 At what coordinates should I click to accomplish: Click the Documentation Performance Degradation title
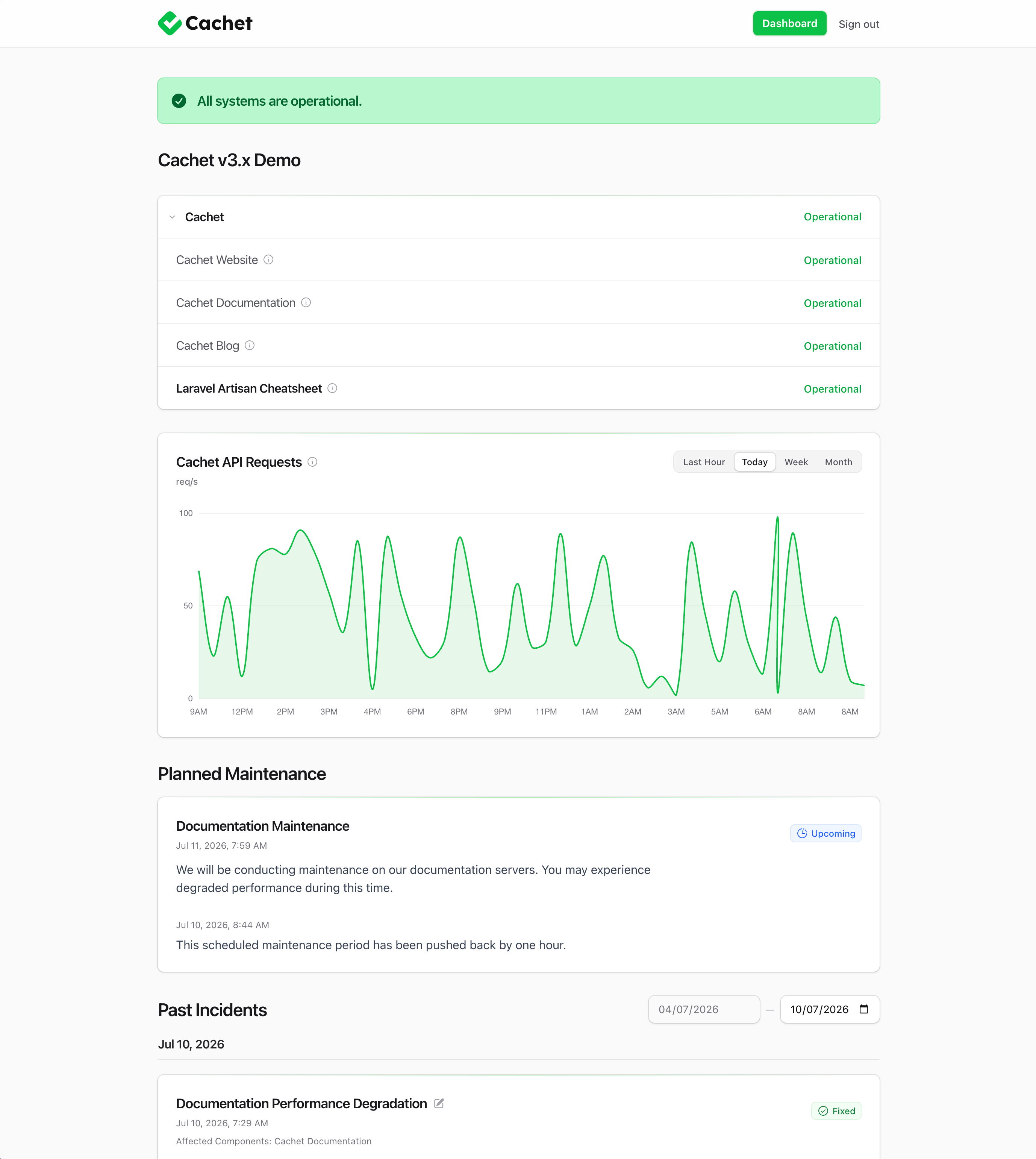coord(301,1103)
